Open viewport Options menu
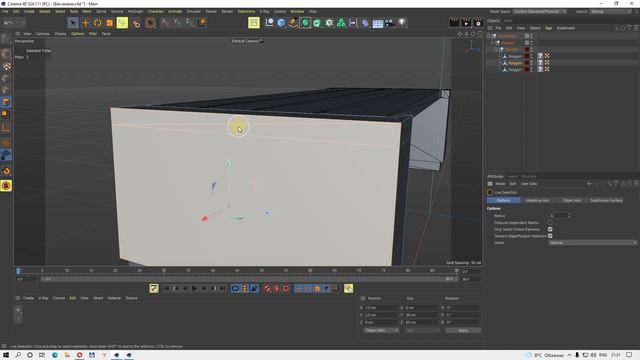 [78, 34]
